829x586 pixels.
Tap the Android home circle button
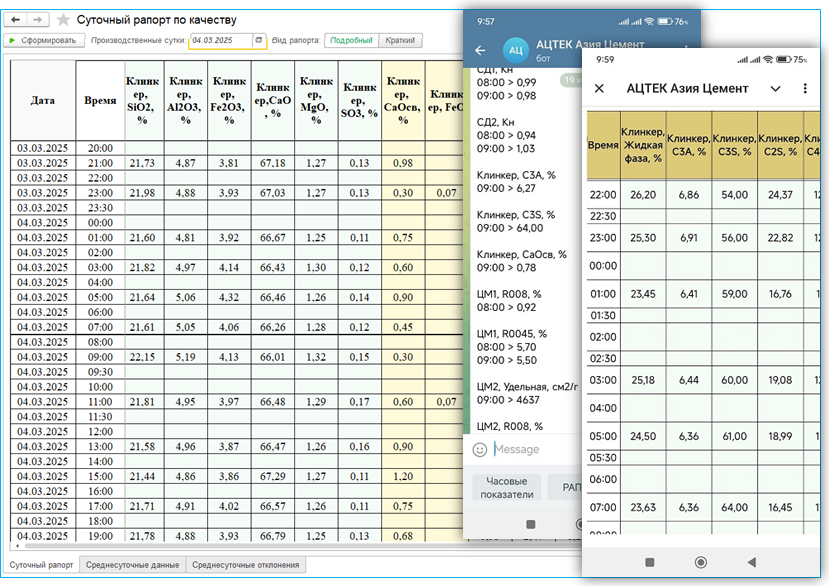pos(701,562)
